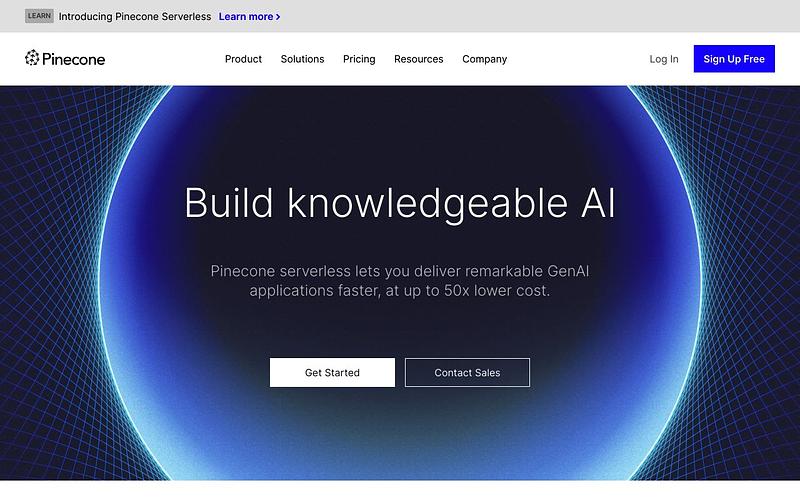Open the Company menu

pyautogui.click(x=485, y=59)
